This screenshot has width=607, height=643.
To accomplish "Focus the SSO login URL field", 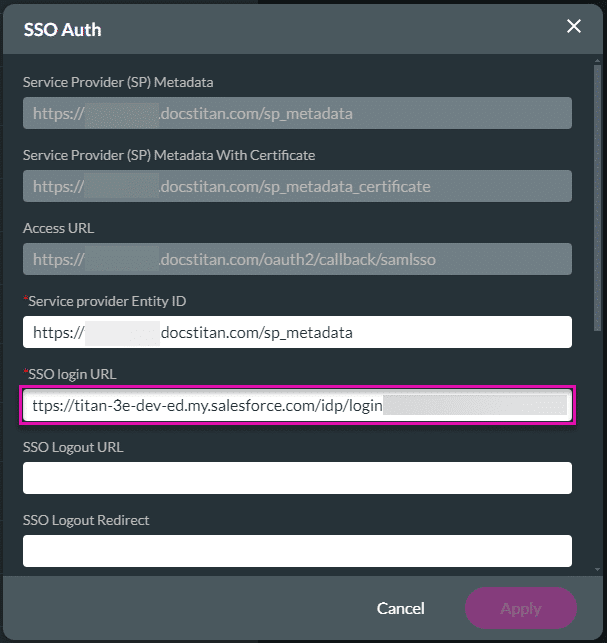I will point(297,406).
